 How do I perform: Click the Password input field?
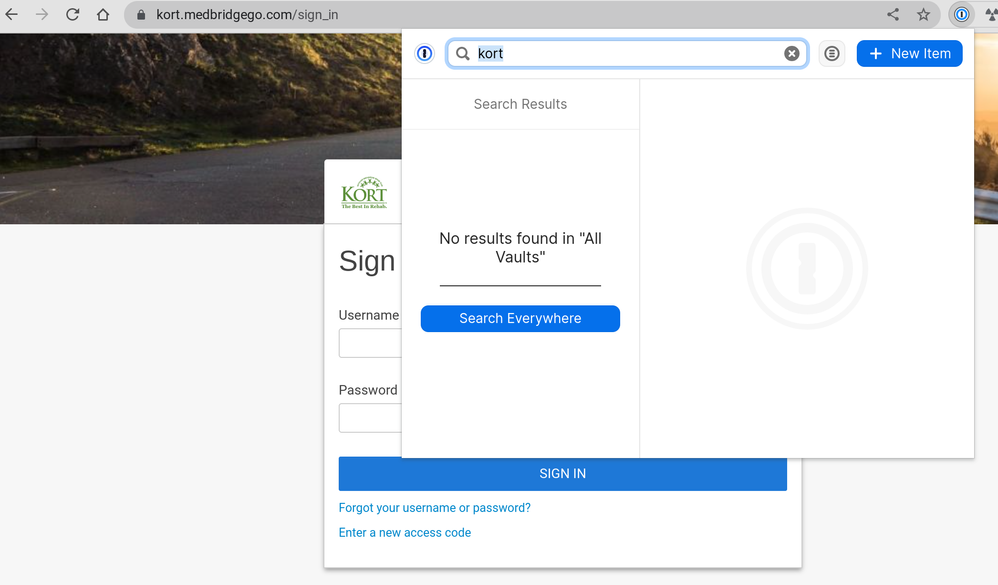click(x=370, y=418)
